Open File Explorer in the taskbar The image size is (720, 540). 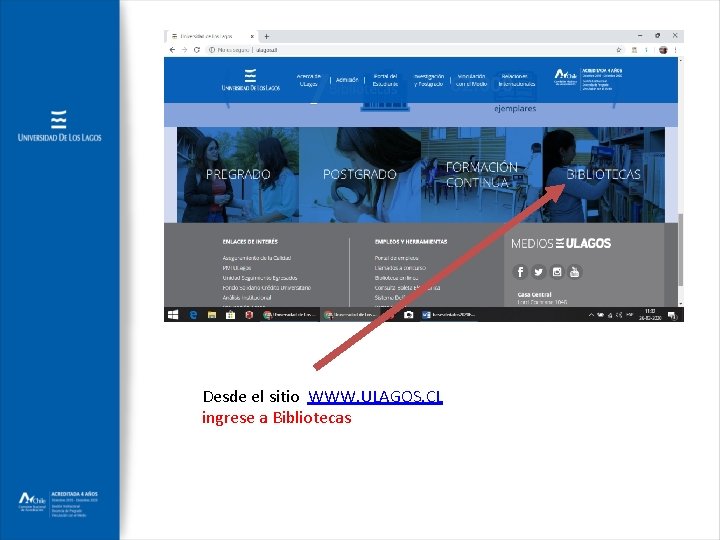tap(212, 315)
